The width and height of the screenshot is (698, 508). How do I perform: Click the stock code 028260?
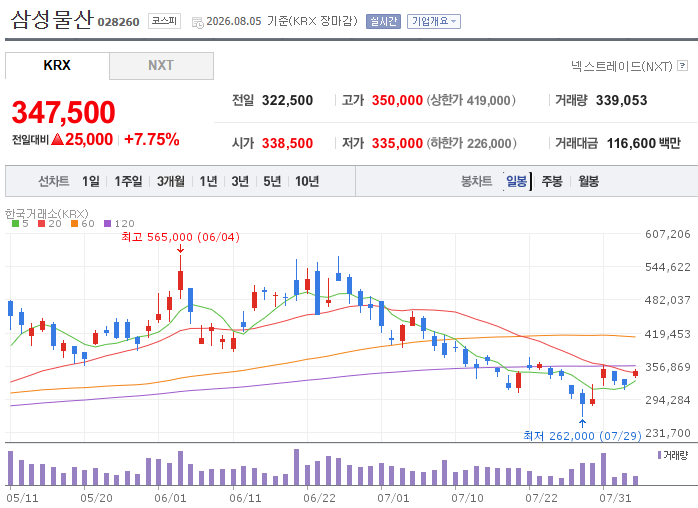[x=118, y=22]
